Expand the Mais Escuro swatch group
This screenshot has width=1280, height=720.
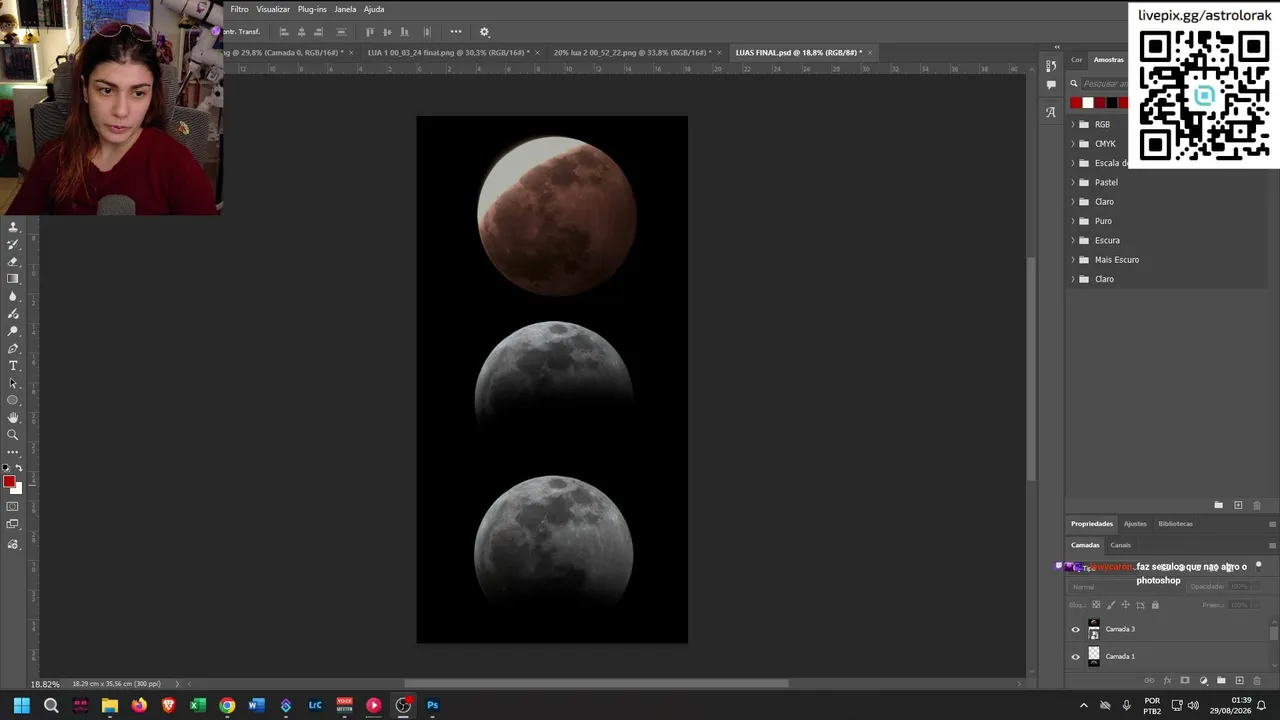tap(1073, 260)
